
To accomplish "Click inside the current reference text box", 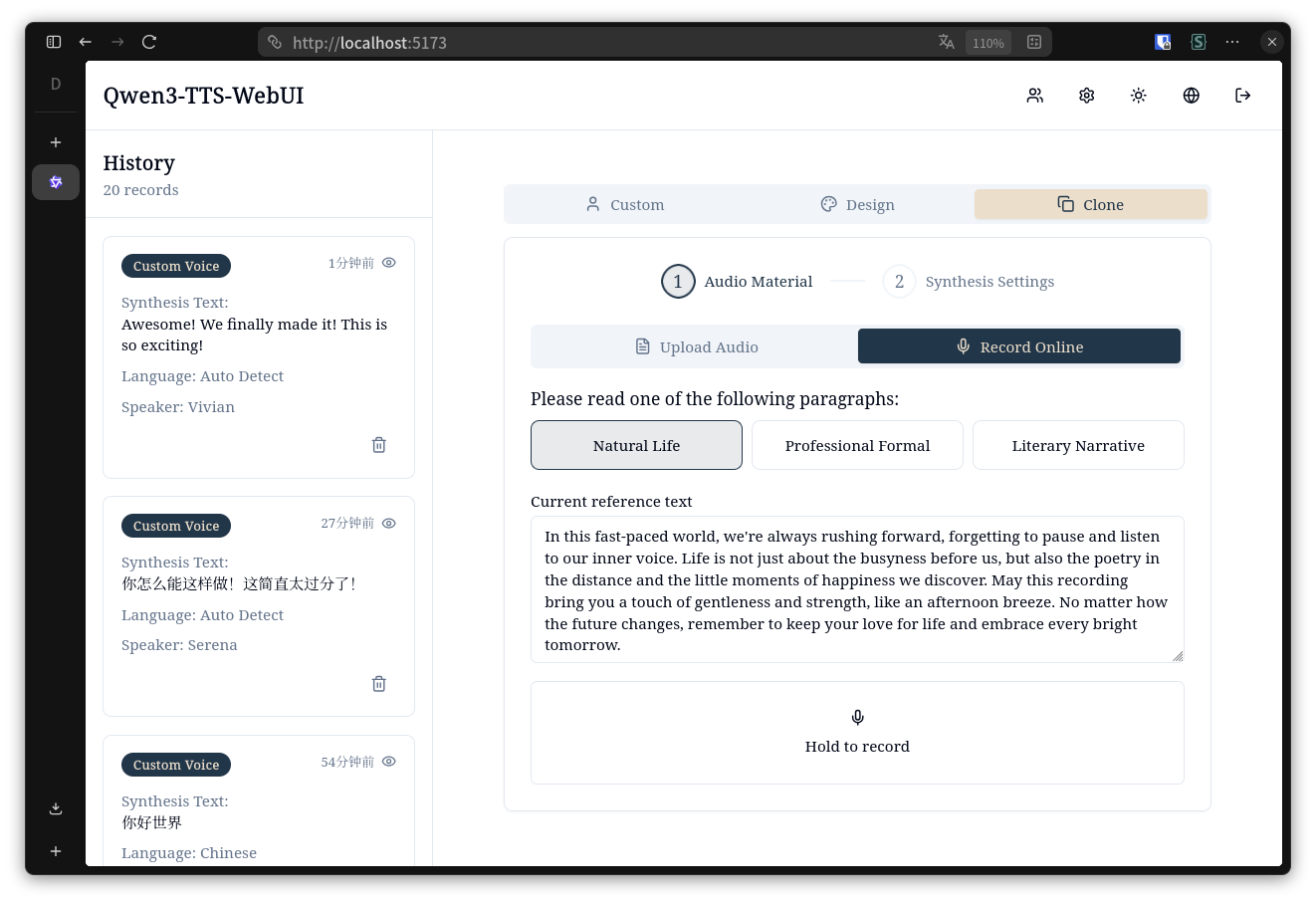I will coord(856,589).
